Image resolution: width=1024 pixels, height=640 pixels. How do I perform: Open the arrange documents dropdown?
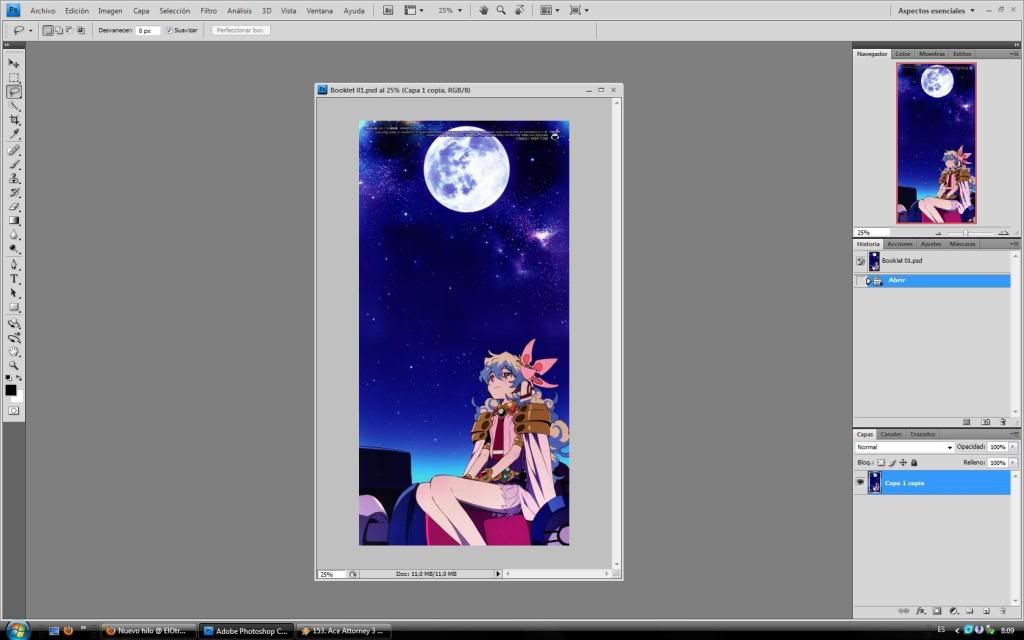[549, 10]
